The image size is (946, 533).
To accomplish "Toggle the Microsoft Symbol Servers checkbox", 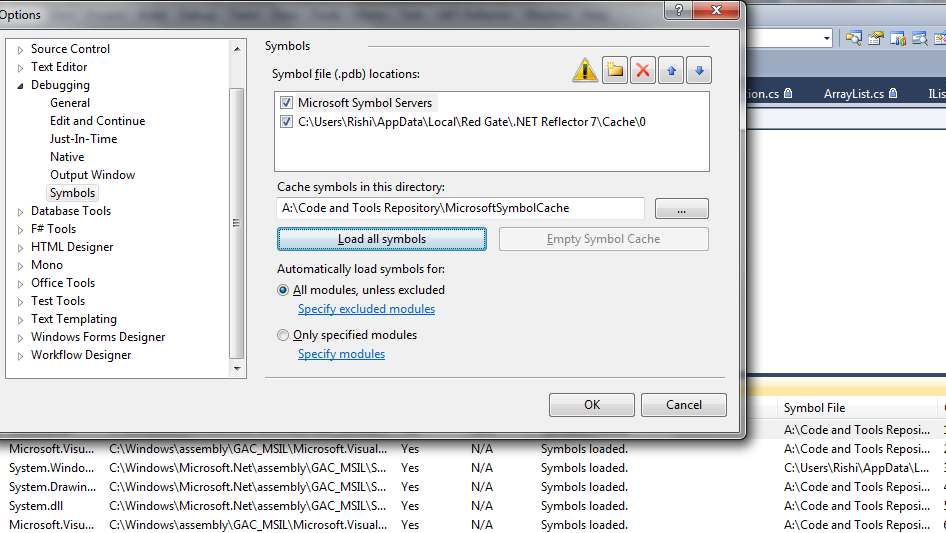I will (287, 103).
